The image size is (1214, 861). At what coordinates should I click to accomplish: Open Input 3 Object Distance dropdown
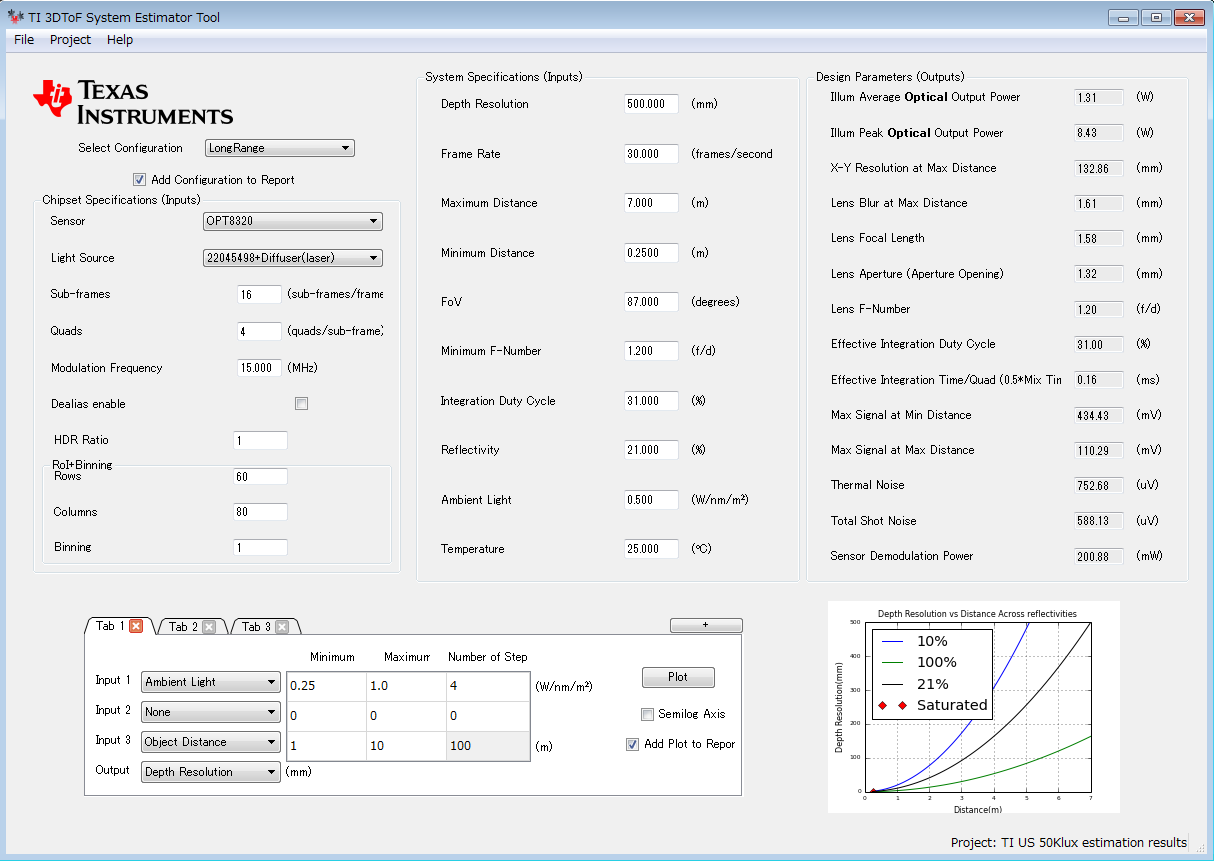tap(210, 742)
